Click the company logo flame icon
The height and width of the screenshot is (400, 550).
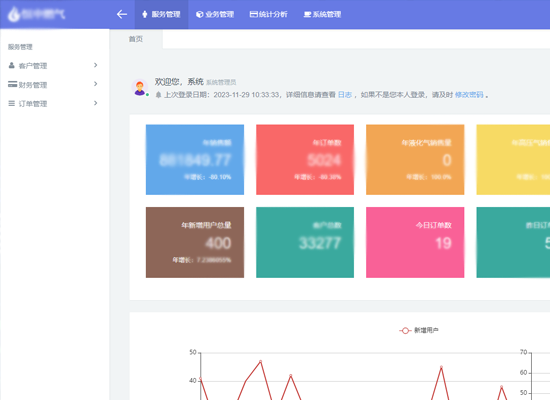coord(14,14)
